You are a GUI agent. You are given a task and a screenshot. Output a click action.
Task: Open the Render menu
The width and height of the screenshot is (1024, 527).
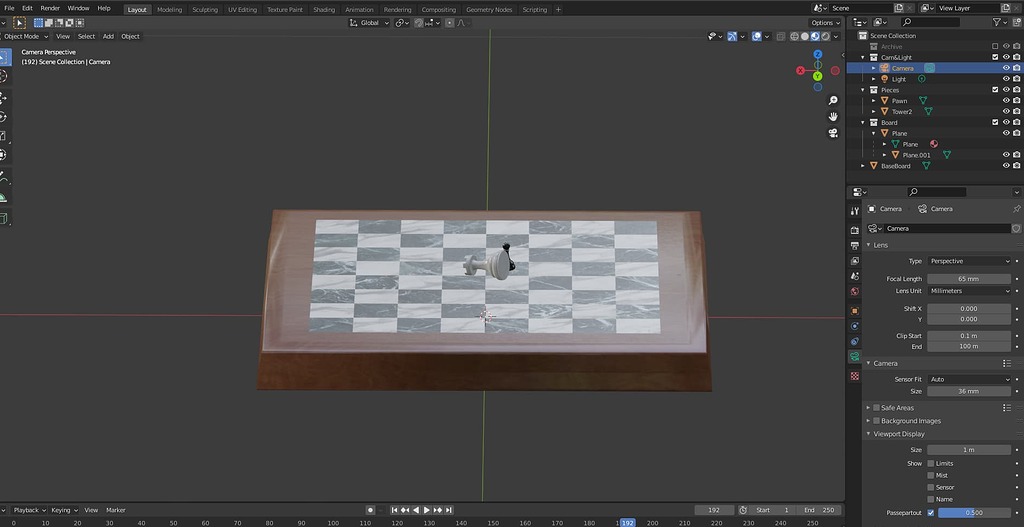click(x=50, y=8)
